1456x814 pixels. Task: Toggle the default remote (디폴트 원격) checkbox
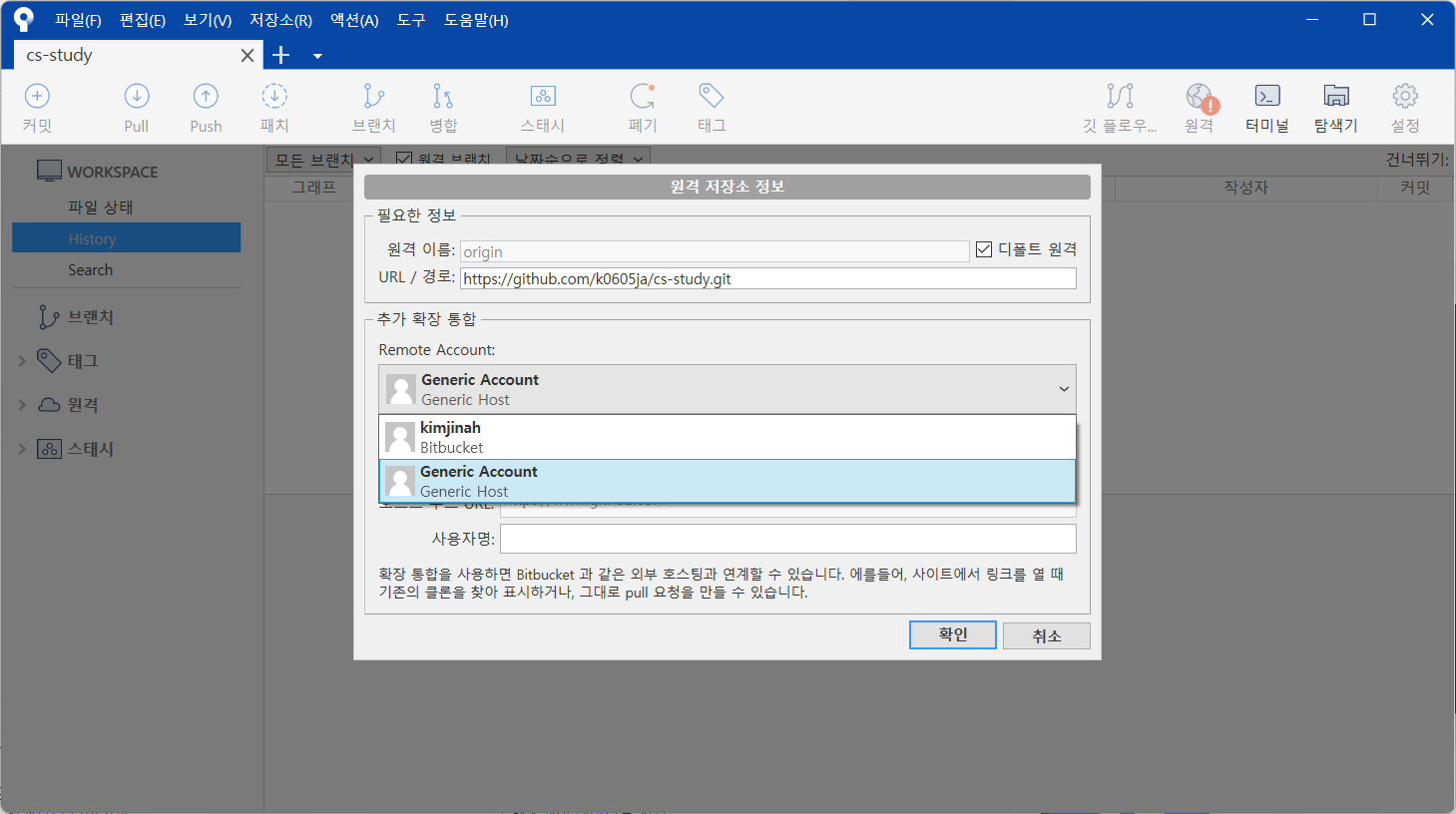pos(984,249)
